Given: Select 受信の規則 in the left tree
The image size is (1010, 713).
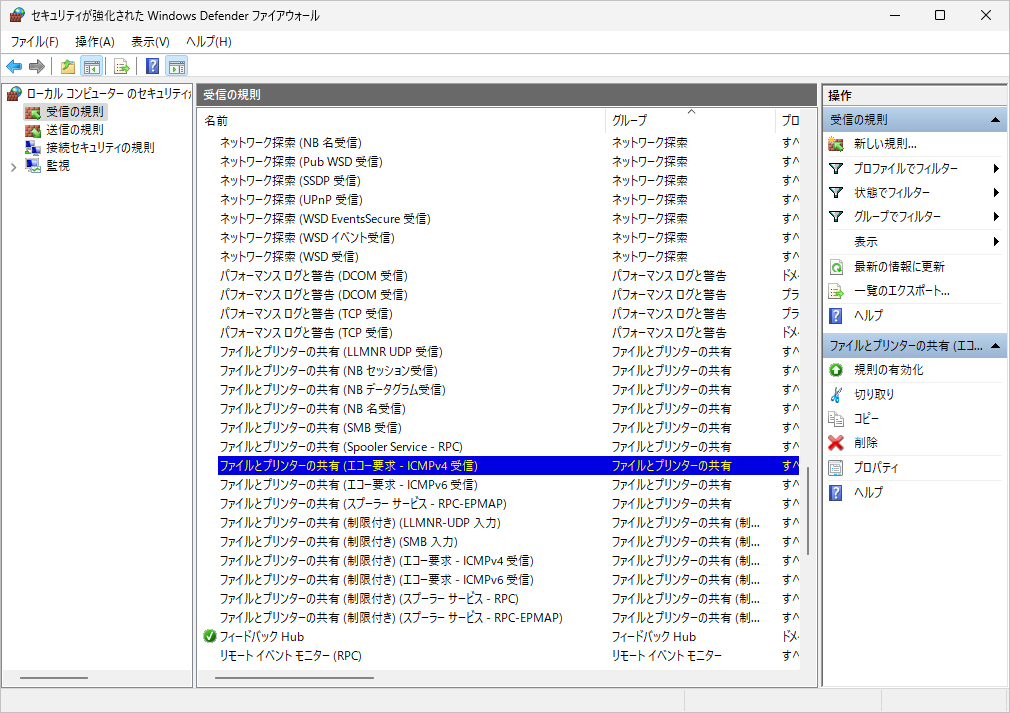Looking at the screenshot, I should [75, 111].
